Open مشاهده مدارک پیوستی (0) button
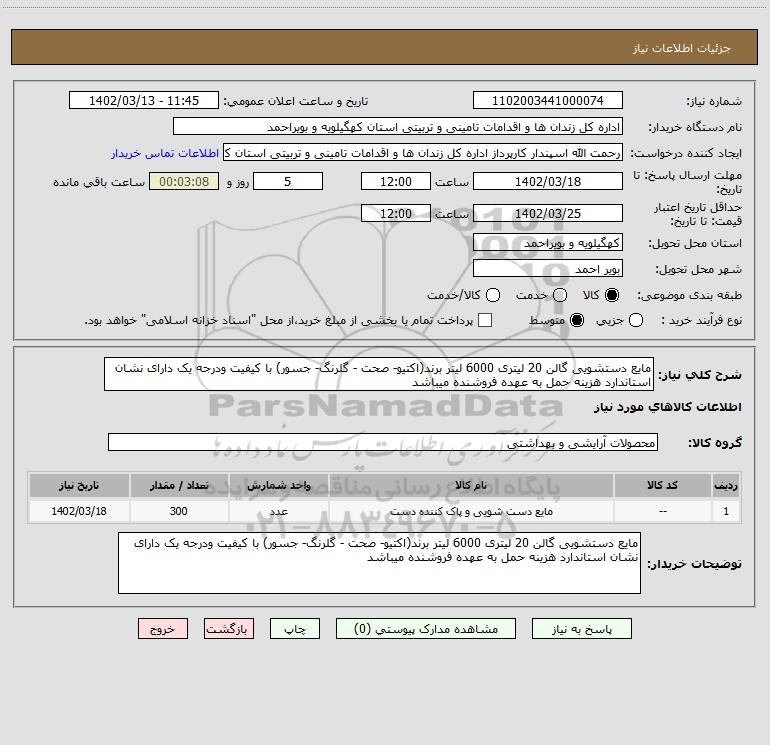Image resolution: width=770 pixels, height=745 pixels. tap(426, 629)
